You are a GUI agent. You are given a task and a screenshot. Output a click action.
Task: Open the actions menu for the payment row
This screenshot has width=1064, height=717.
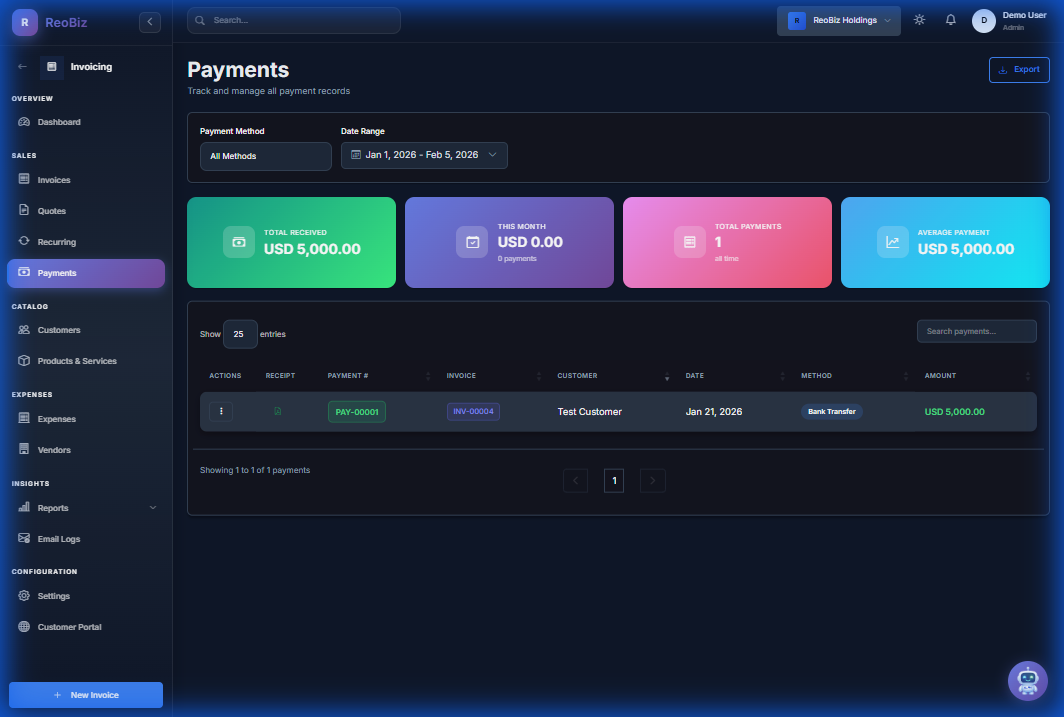click(x=221, y=411)
